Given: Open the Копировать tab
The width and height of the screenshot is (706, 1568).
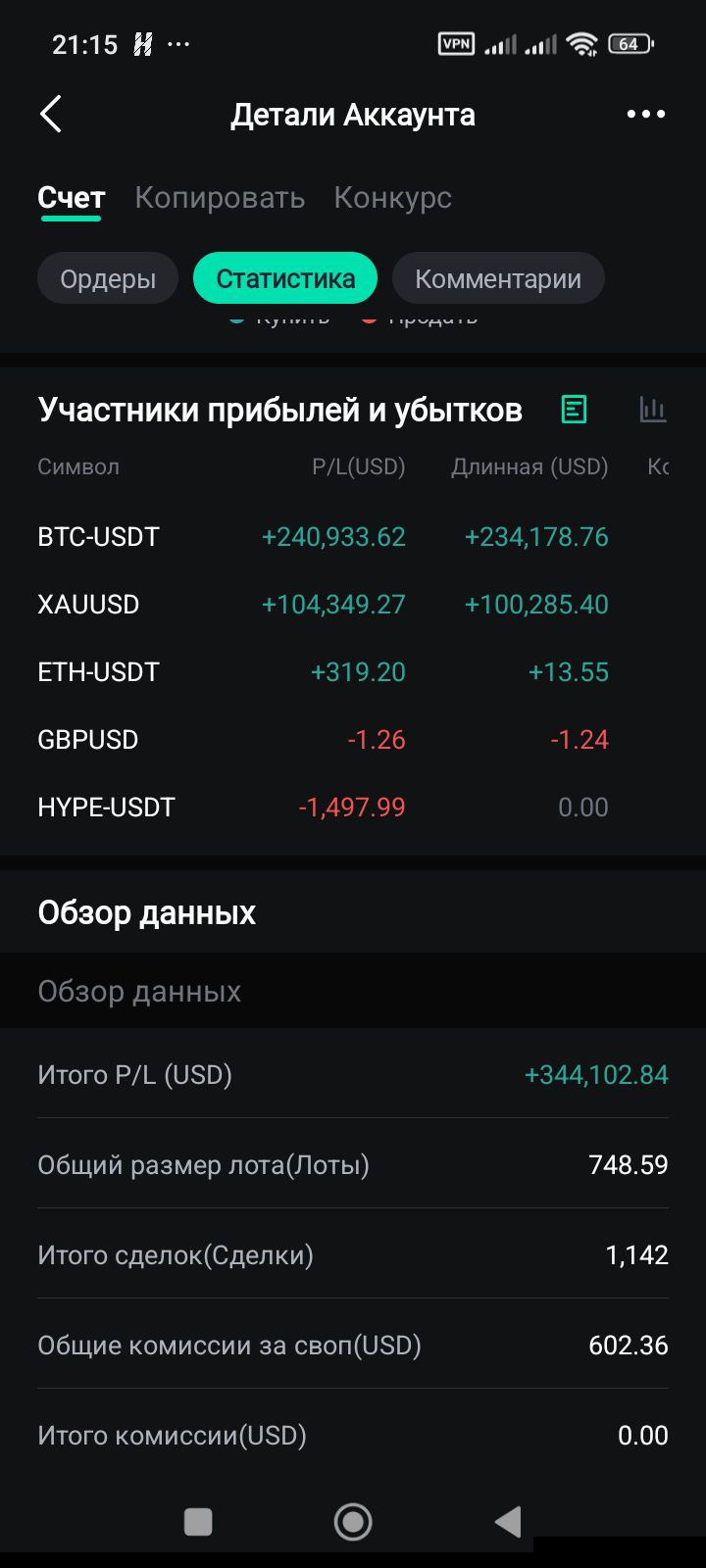Looking at the screenshot, I should pyautogui.click(x=220, y=198).
